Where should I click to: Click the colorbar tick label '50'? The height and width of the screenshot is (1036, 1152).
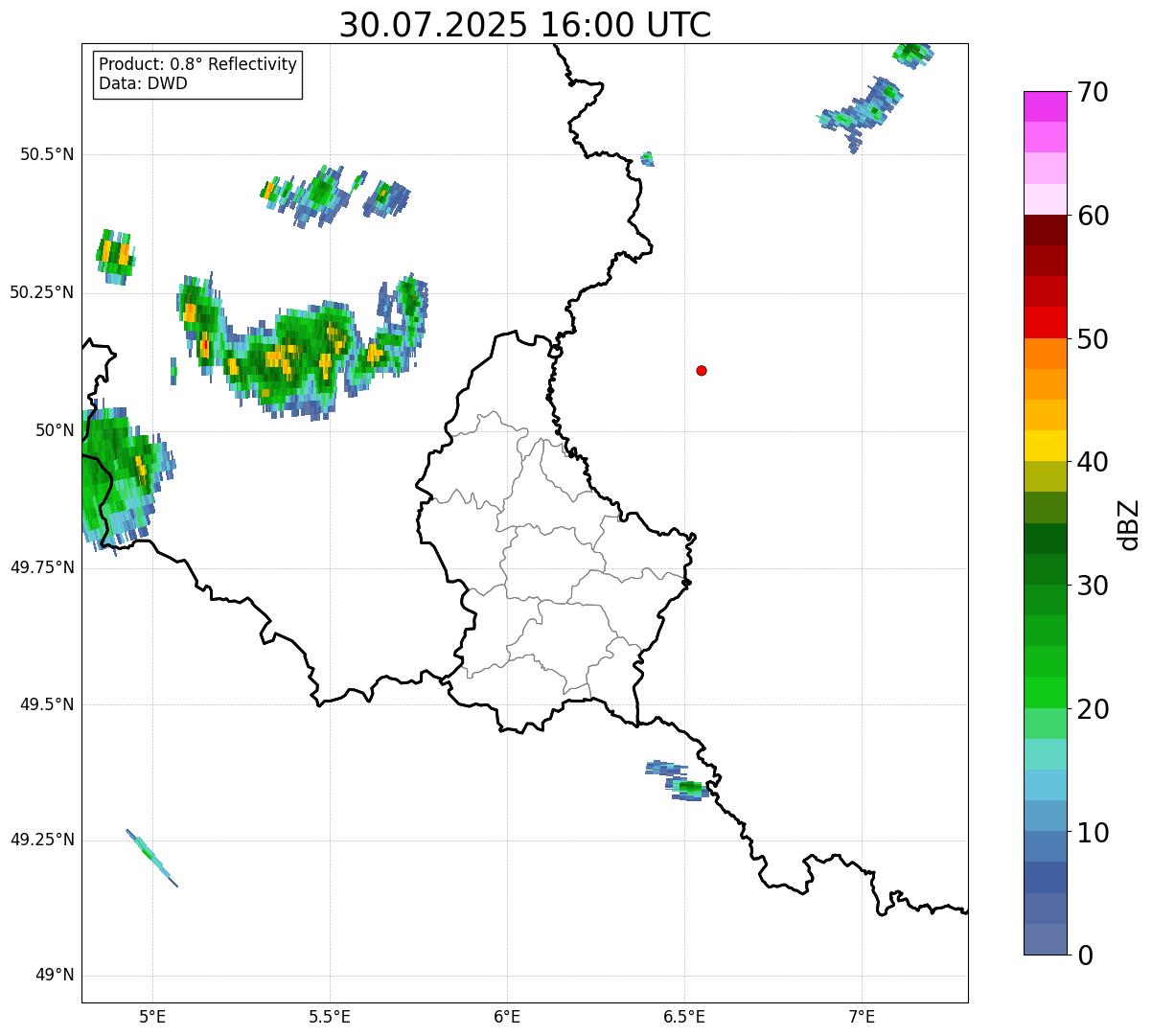[x=1093, y=339]
